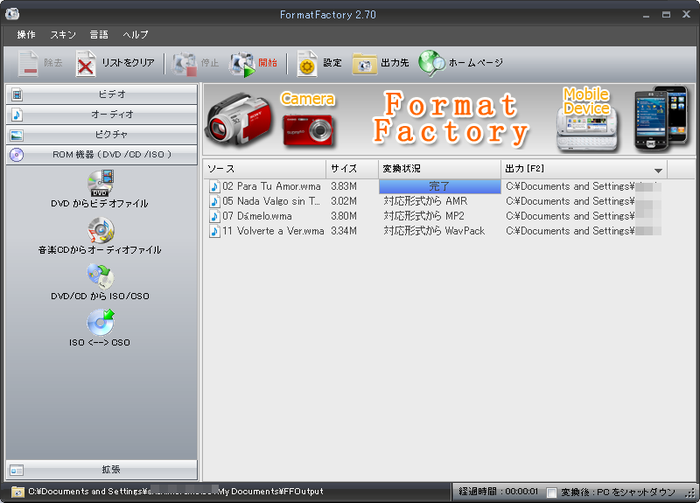Click the 変換状況 column header
This screenshot has width=700, height=503.
coord(440,169)
